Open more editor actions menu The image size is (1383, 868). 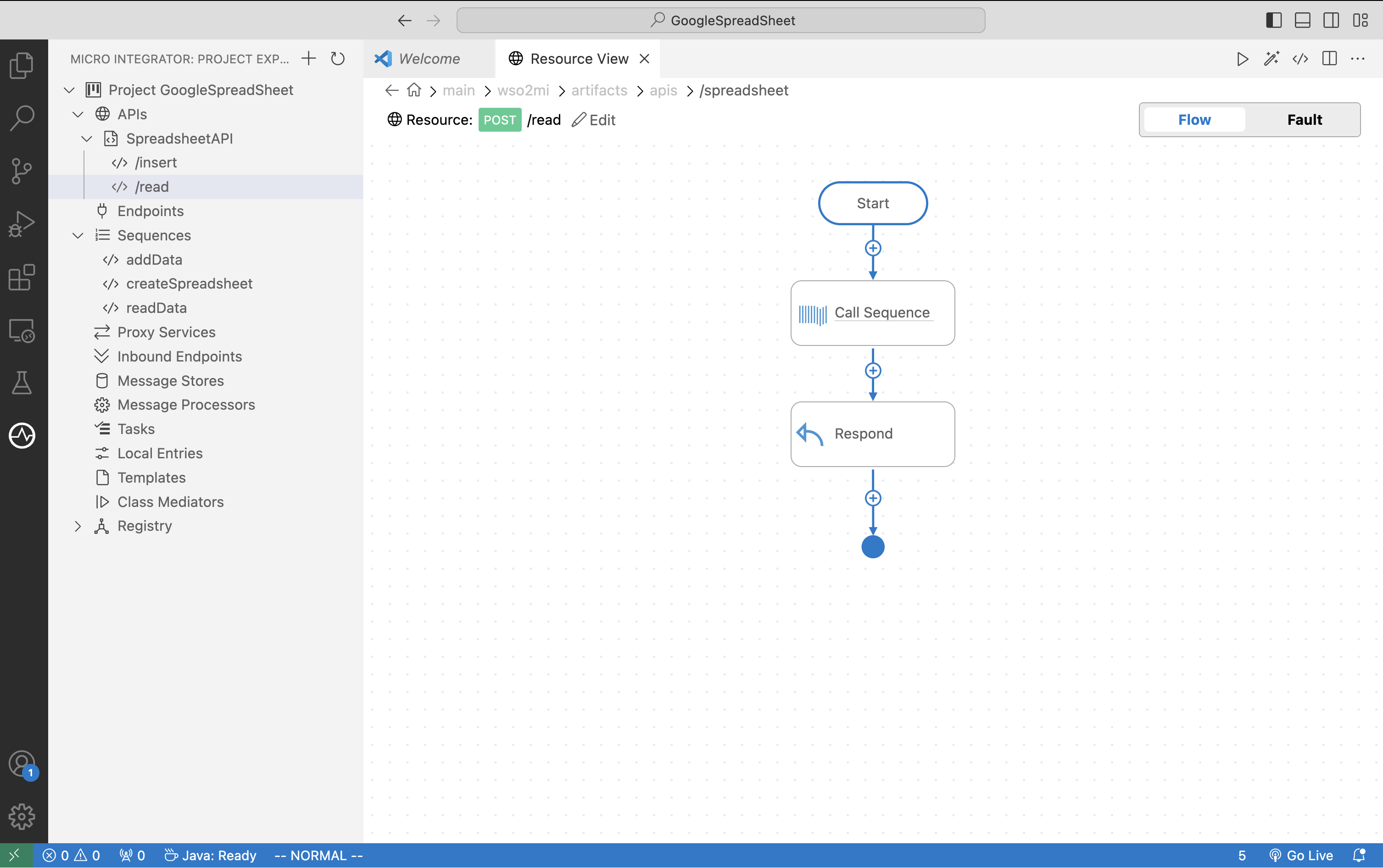pos(1358,59)
